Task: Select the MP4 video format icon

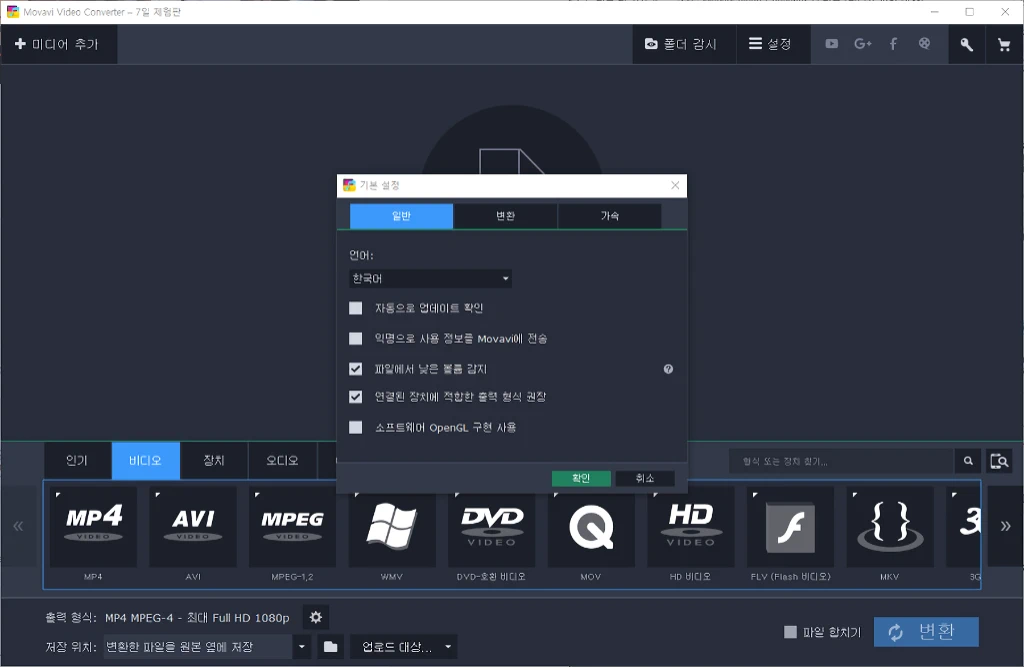Action: [93, 527]
